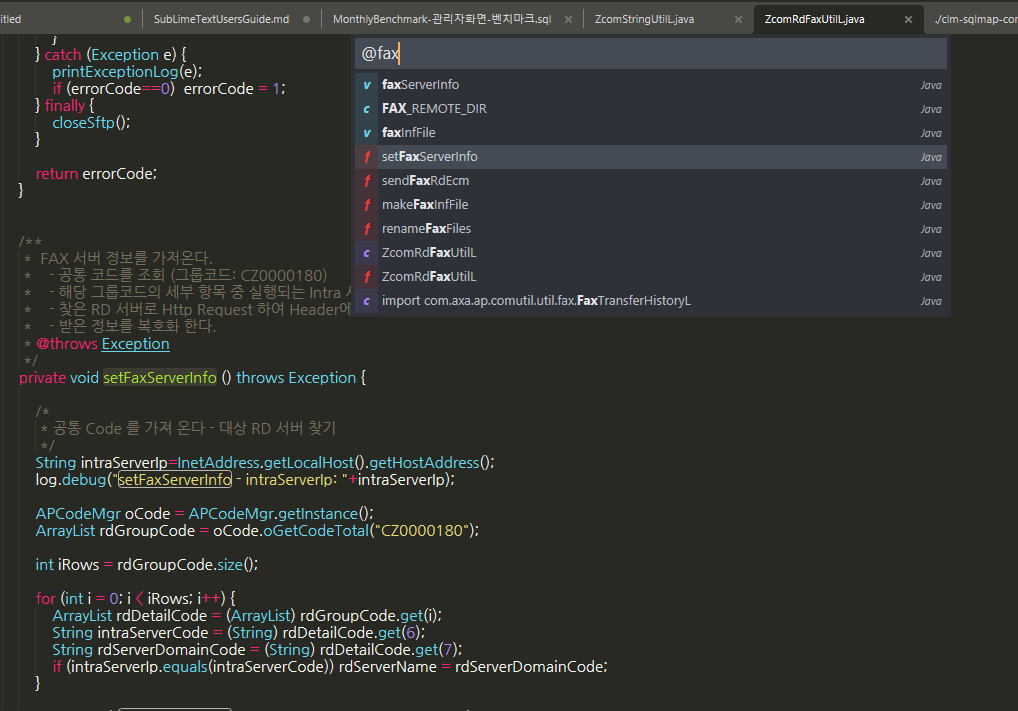Jump to the sendFaxRdEcm function

651,181
